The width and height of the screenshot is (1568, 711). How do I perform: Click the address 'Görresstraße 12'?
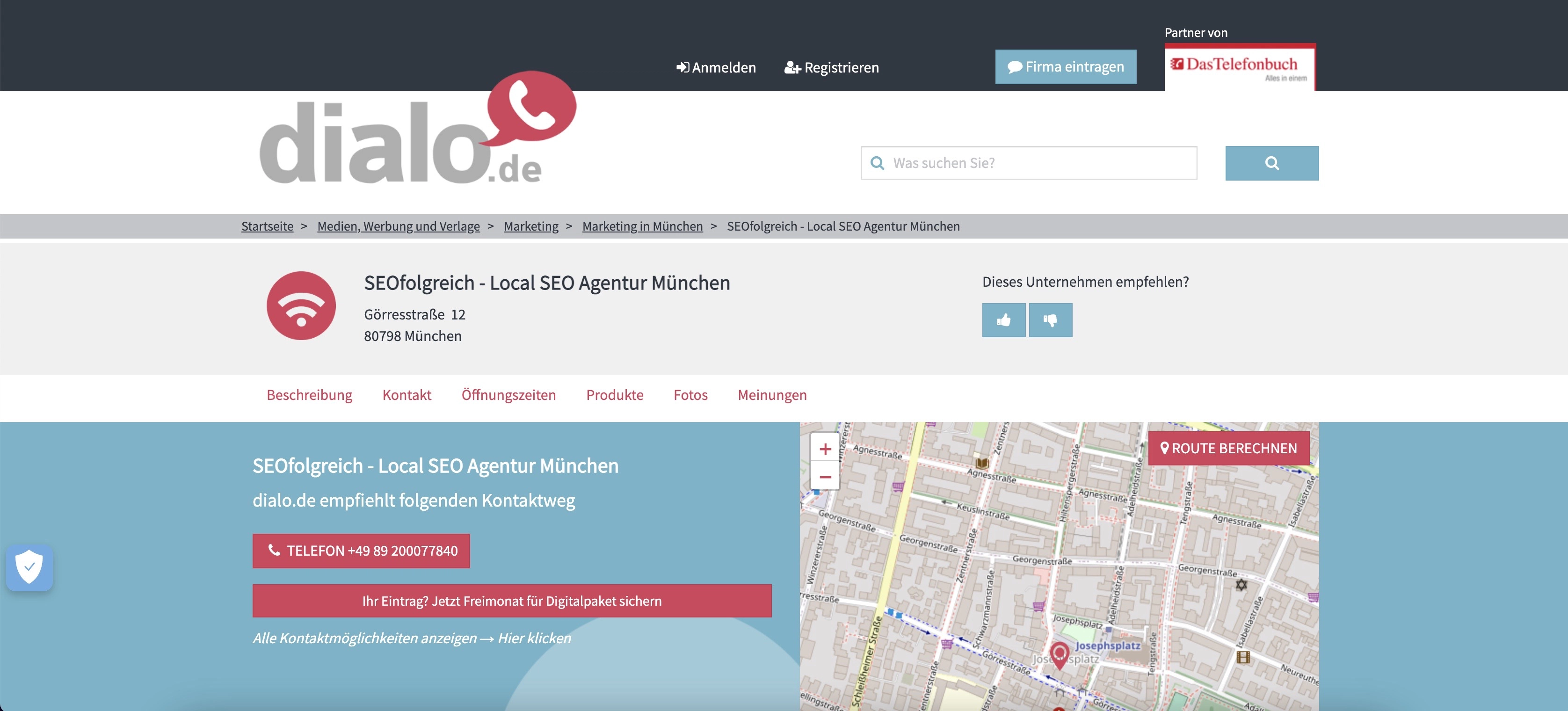pos(414,315)
